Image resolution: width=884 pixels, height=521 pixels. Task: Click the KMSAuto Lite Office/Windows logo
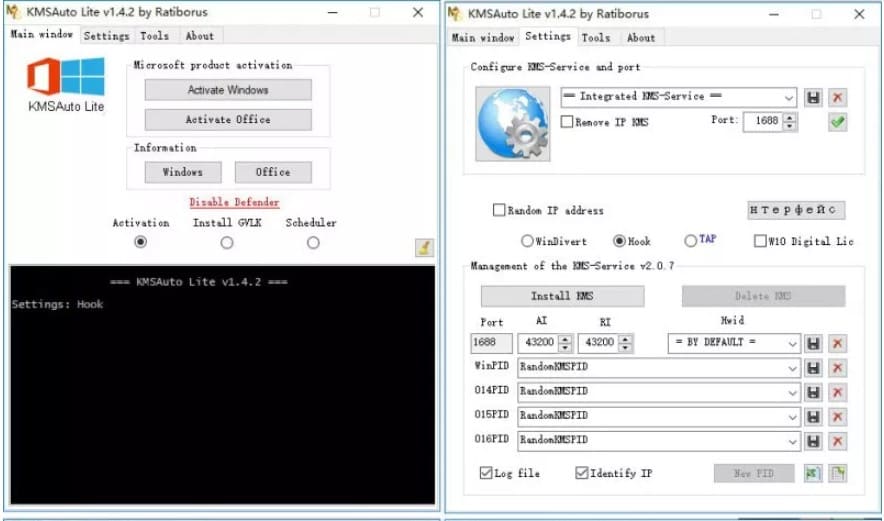66,76
